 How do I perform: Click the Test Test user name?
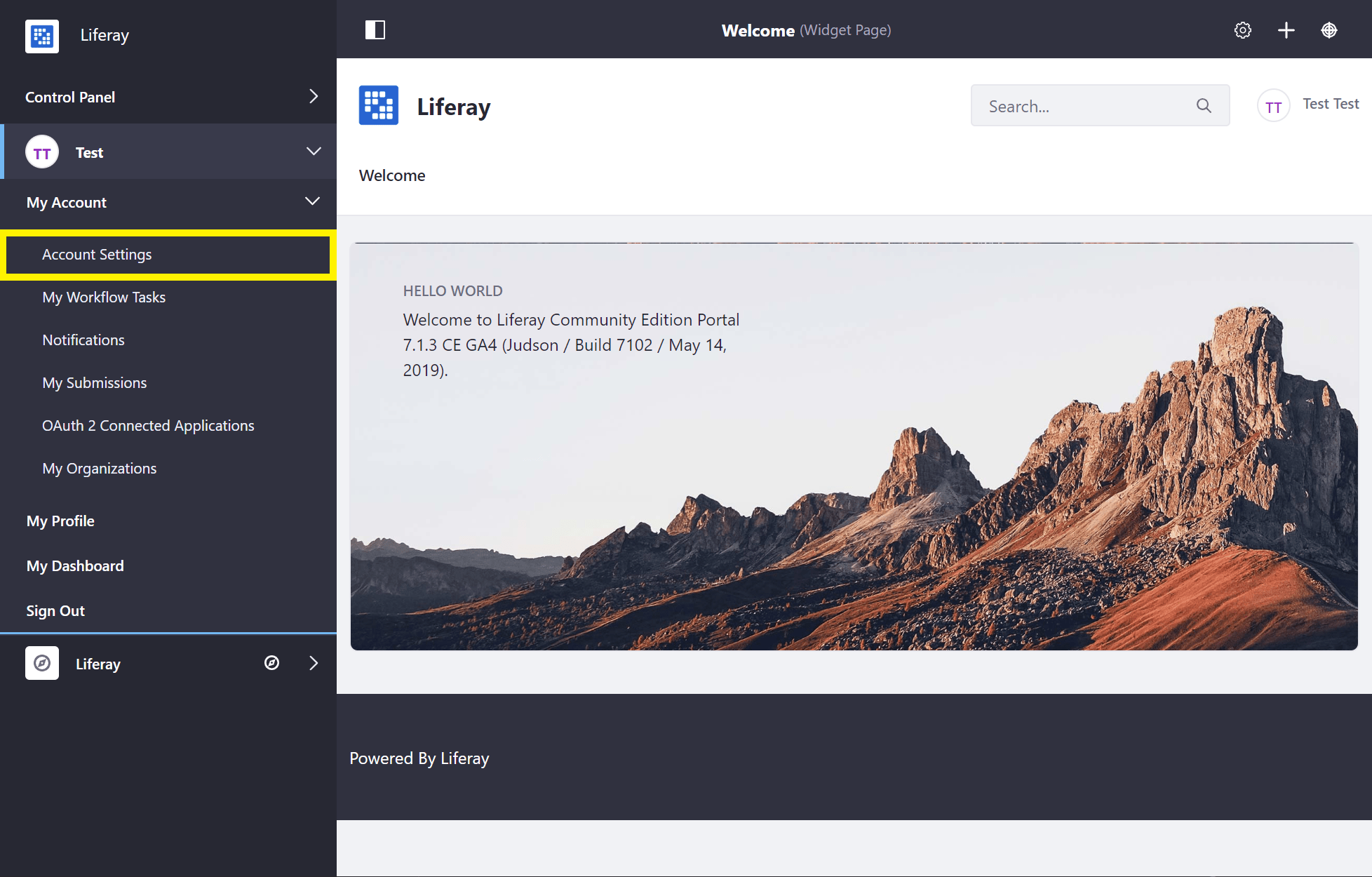(1331, 104)
